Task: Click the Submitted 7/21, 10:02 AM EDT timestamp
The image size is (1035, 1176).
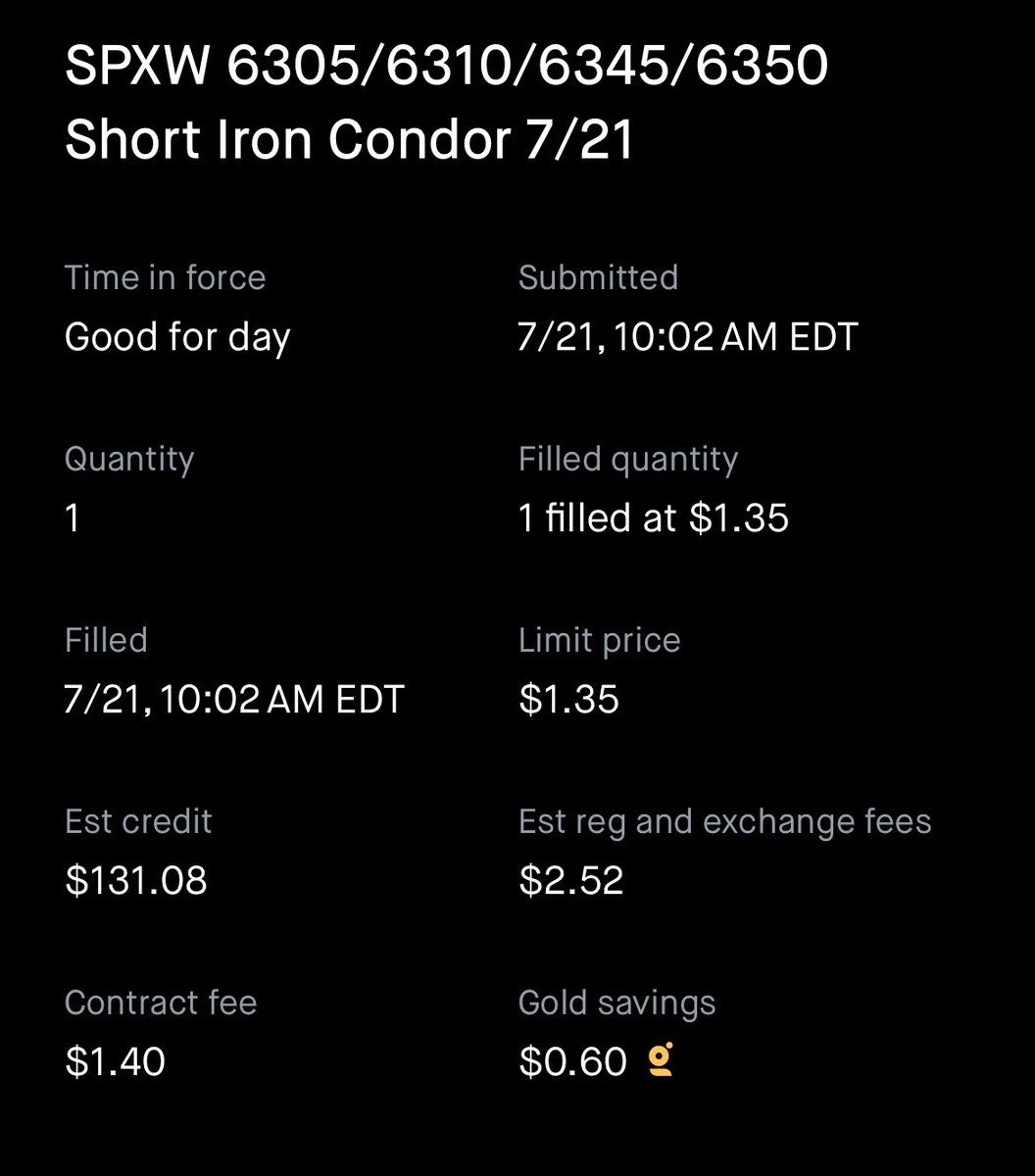Action: (x=688, y=338)
